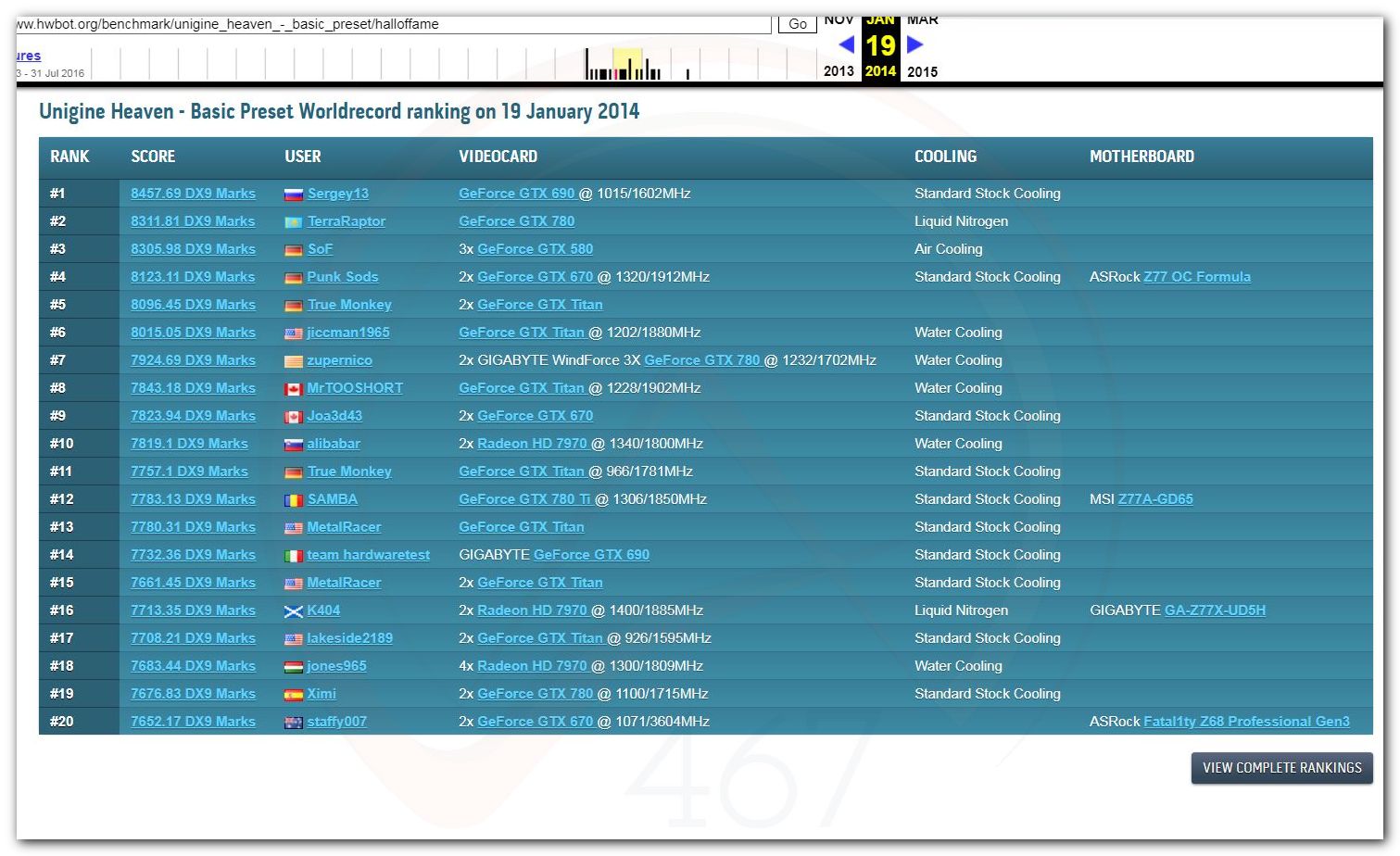This screenshot has height=856, width=1400.
Task: Open GeForce GTX 780 Ti videocard link
Action: pos(524,499)
